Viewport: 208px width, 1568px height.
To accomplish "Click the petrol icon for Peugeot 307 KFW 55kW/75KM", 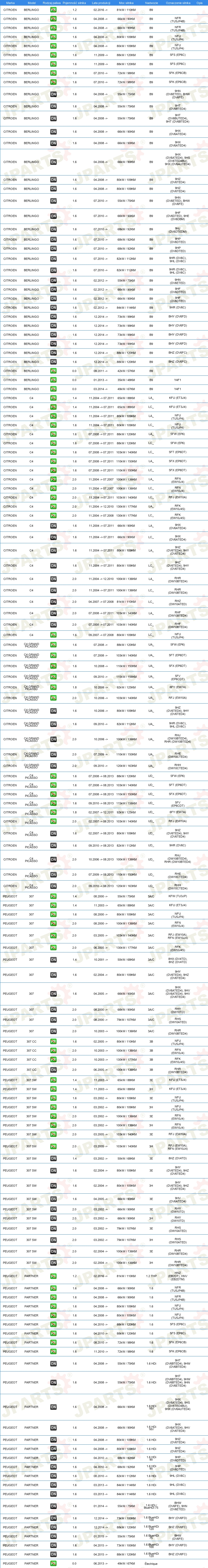I will [x=53, y=897].
